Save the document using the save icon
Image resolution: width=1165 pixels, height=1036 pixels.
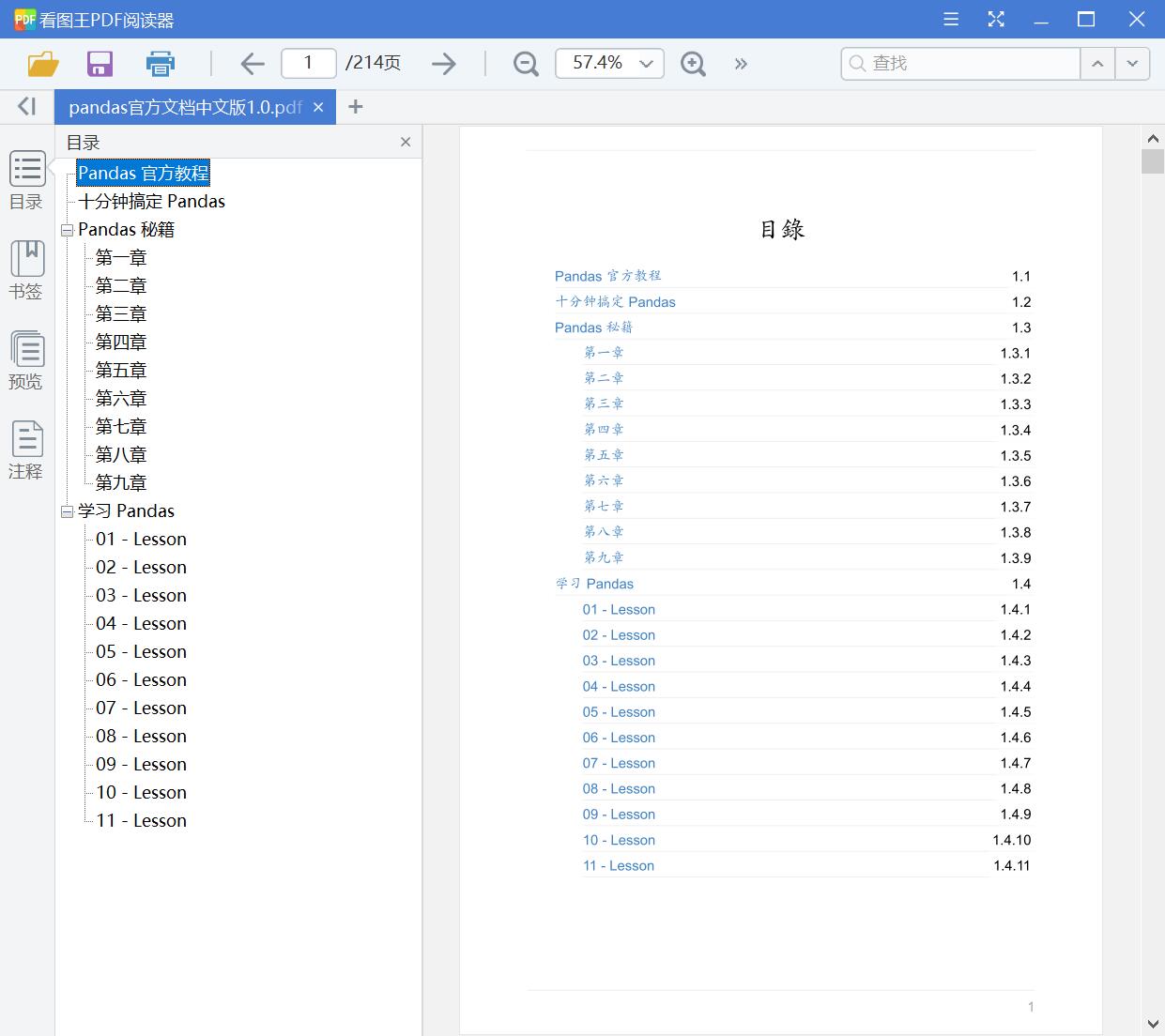tap(100, 63)
